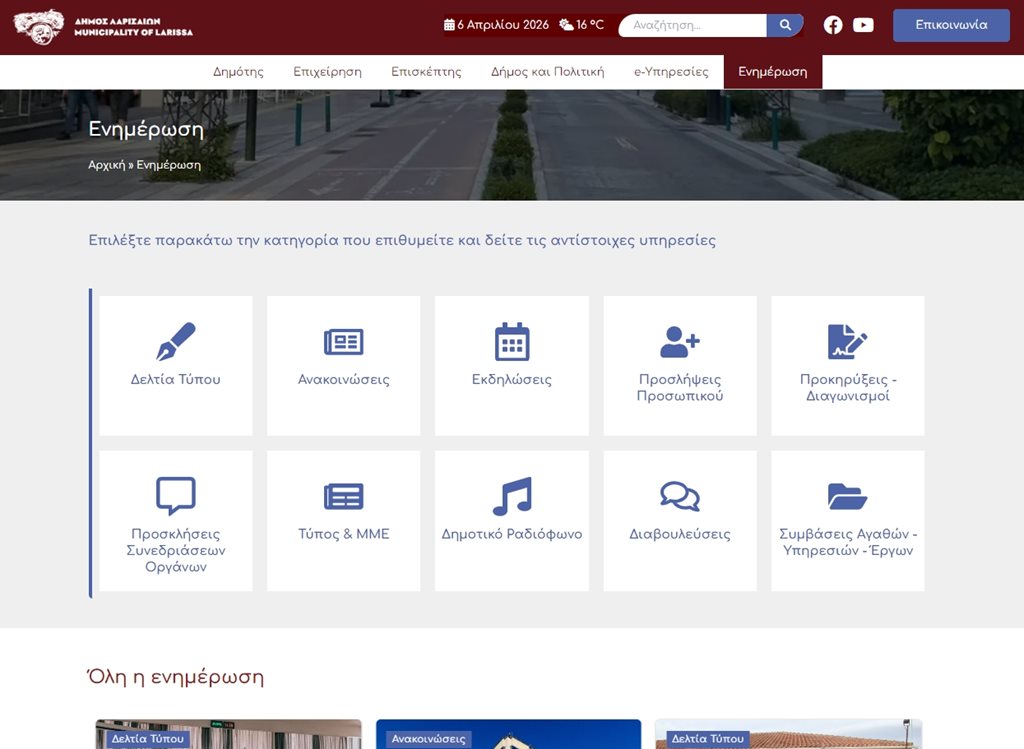Expand the Επιχείρηση menu item

pyautogui.click(x=327, y=72)
